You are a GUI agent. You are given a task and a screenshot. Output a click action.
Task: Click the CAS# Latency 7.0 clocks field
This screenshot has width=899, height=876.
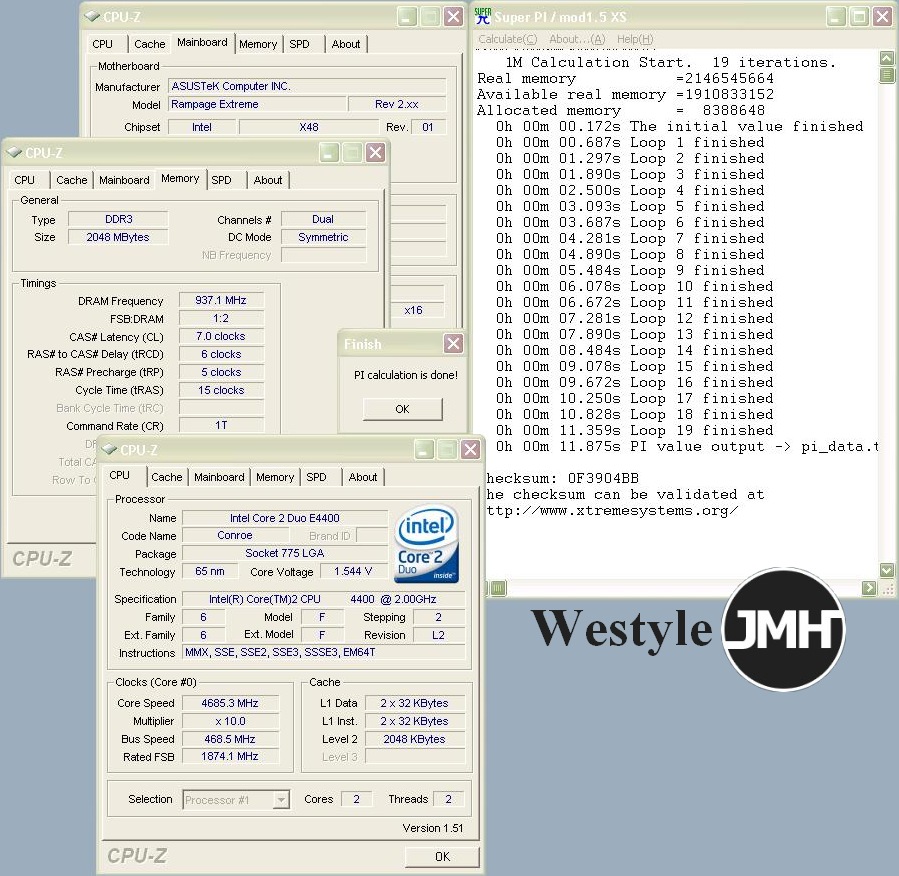[x=221, y=336]
